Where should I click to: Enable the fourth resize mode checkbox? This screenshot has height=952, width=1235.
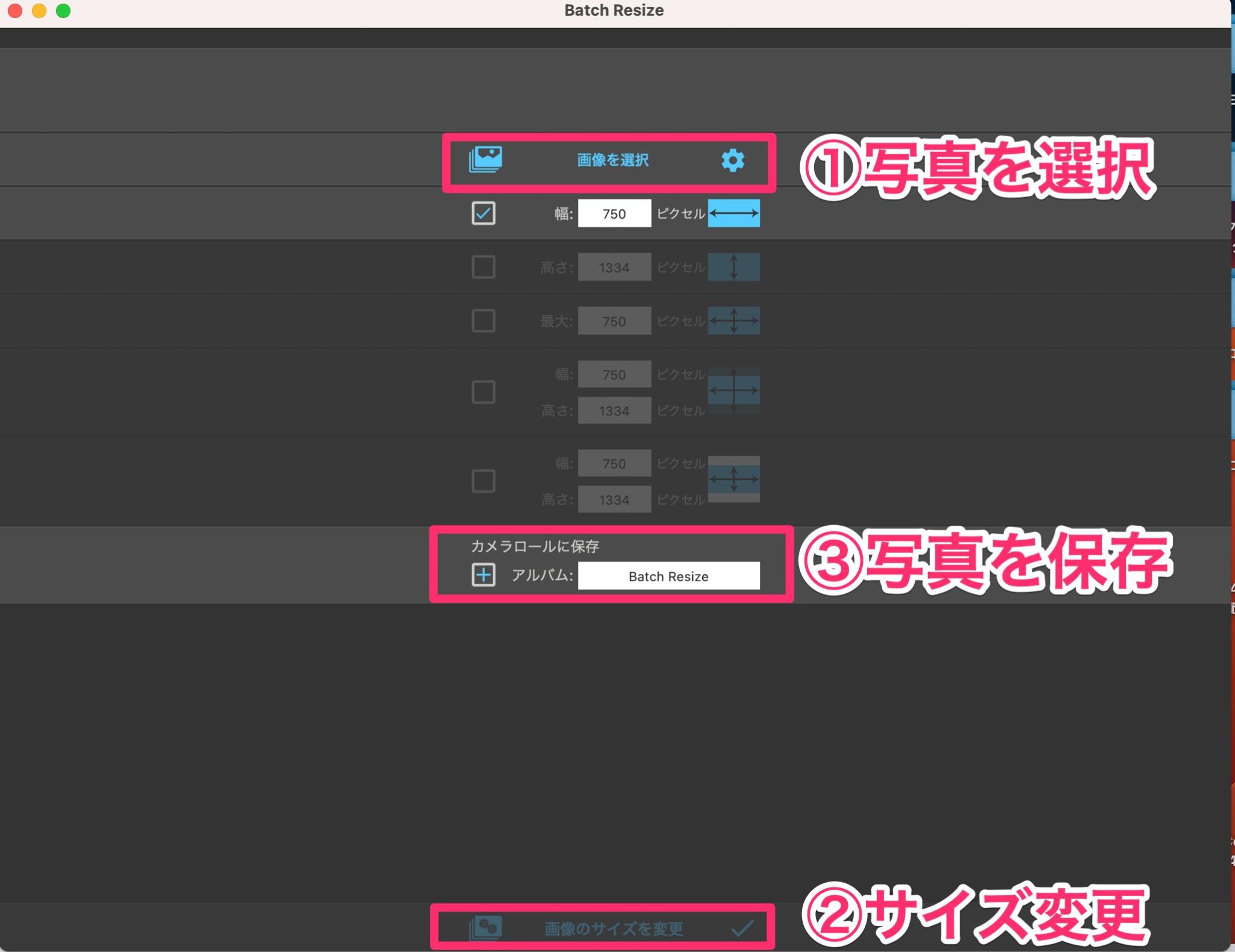(484, 392)
